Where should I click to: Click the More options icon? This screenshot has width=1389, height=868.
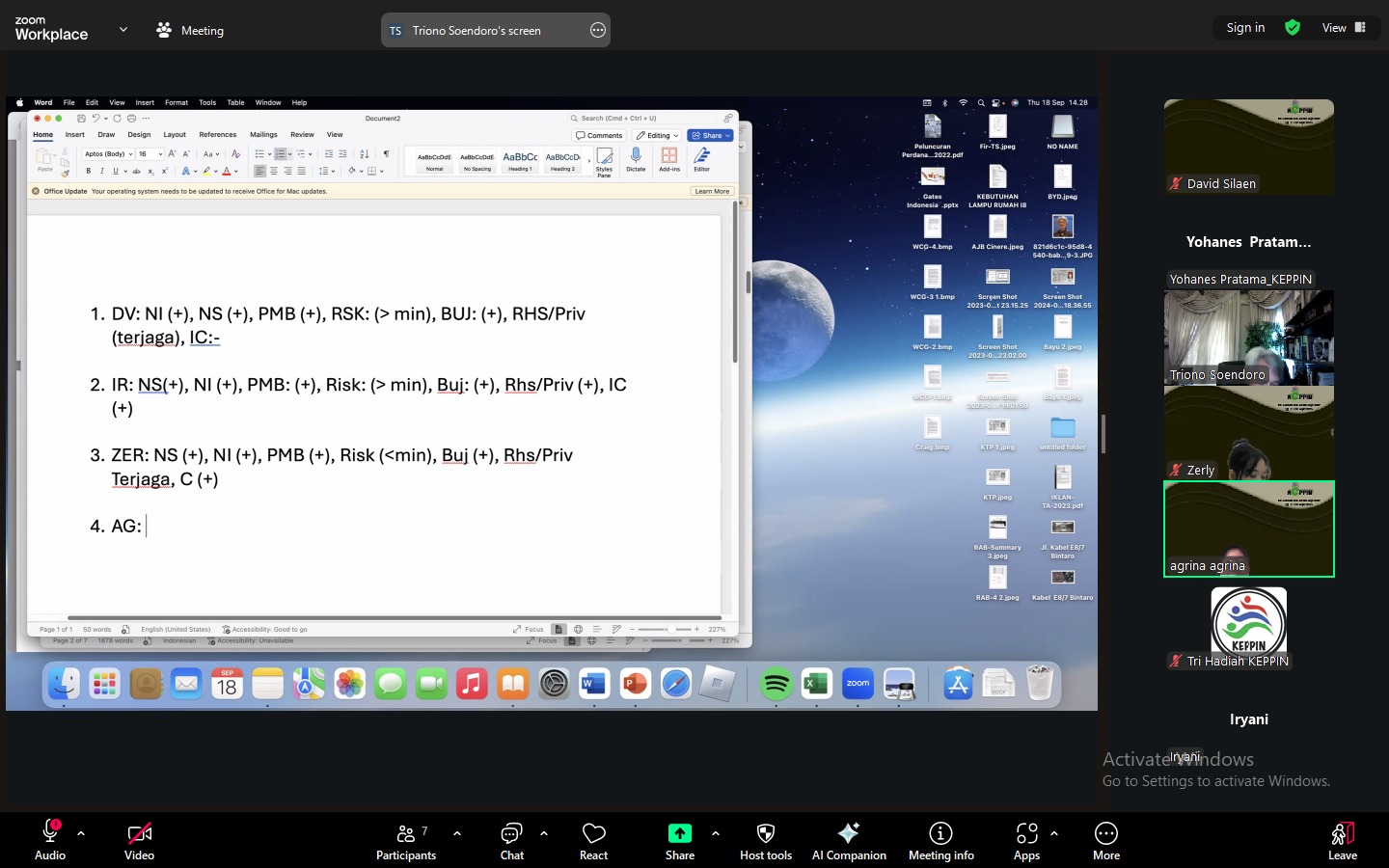(1105, 841)
